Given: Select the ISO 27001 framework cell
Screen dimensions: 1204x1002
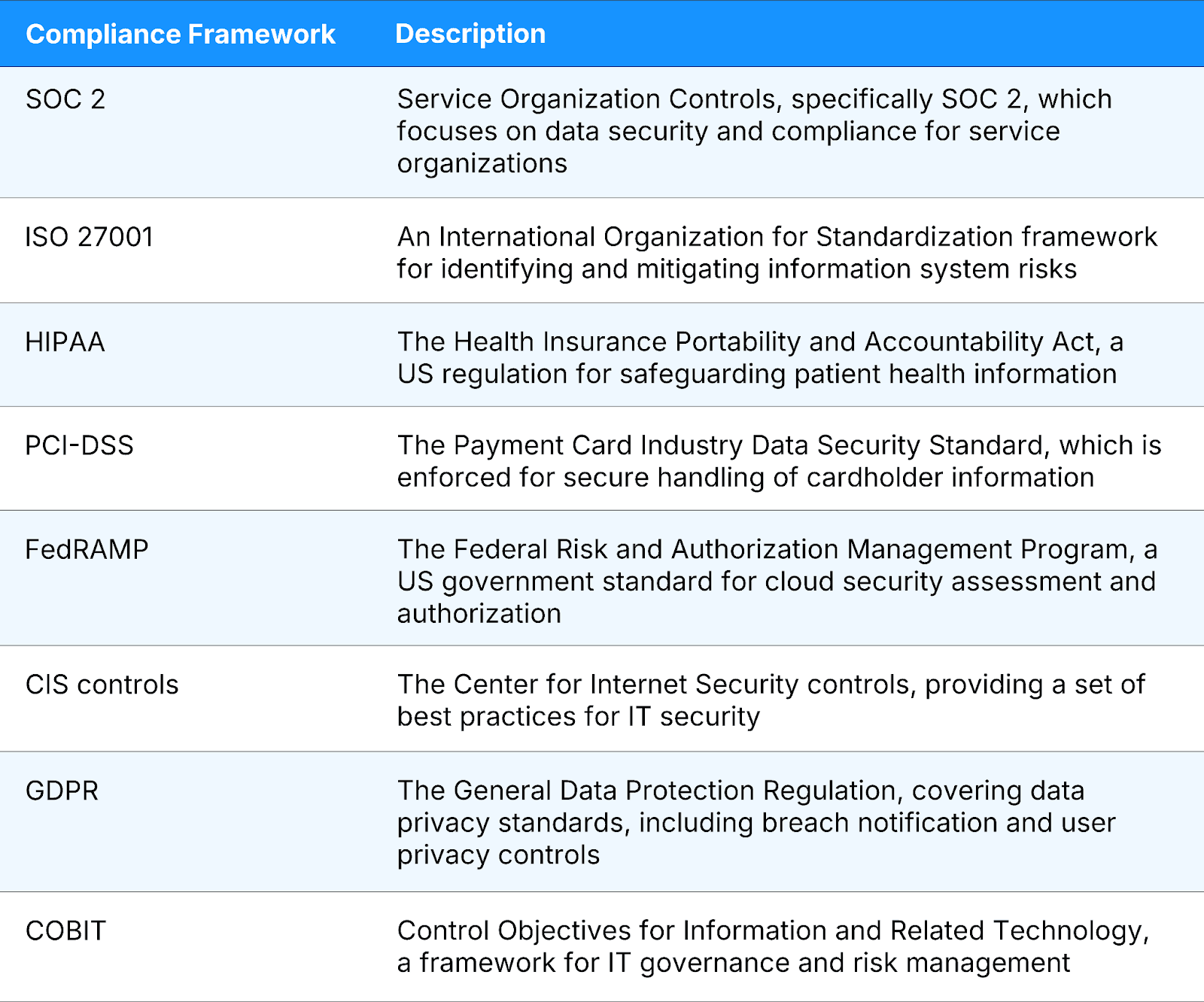Looking at the screenshot, I should tap(89, 237).
